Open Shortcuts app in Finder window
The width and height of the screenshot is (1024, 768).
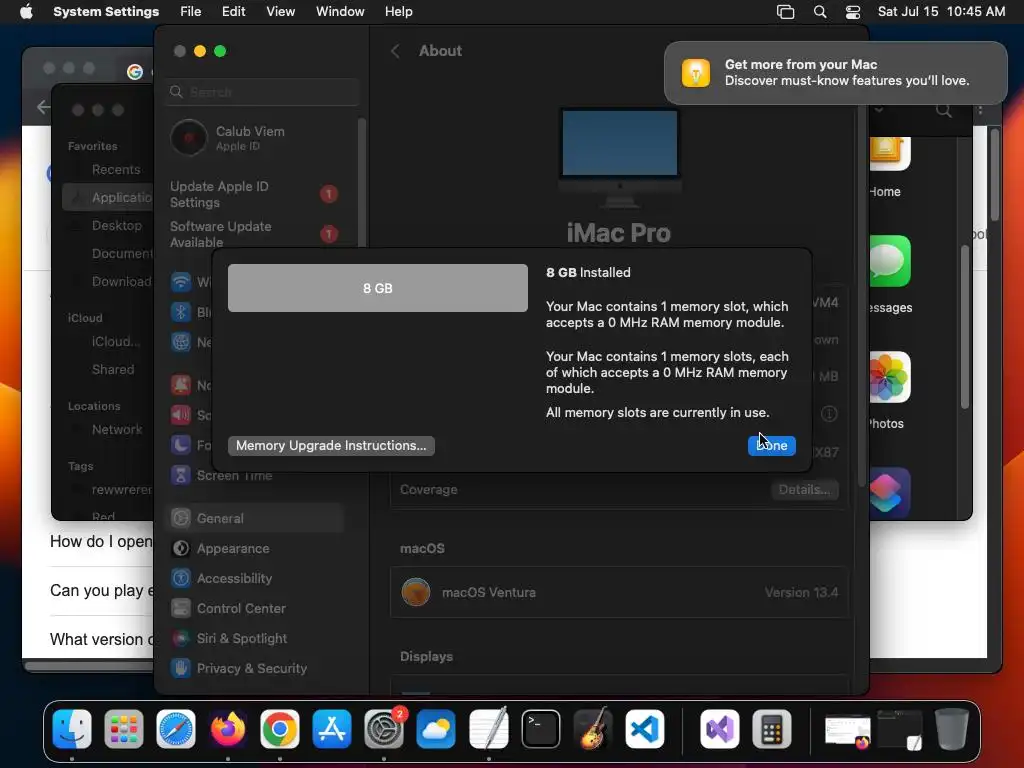(889, 493)
